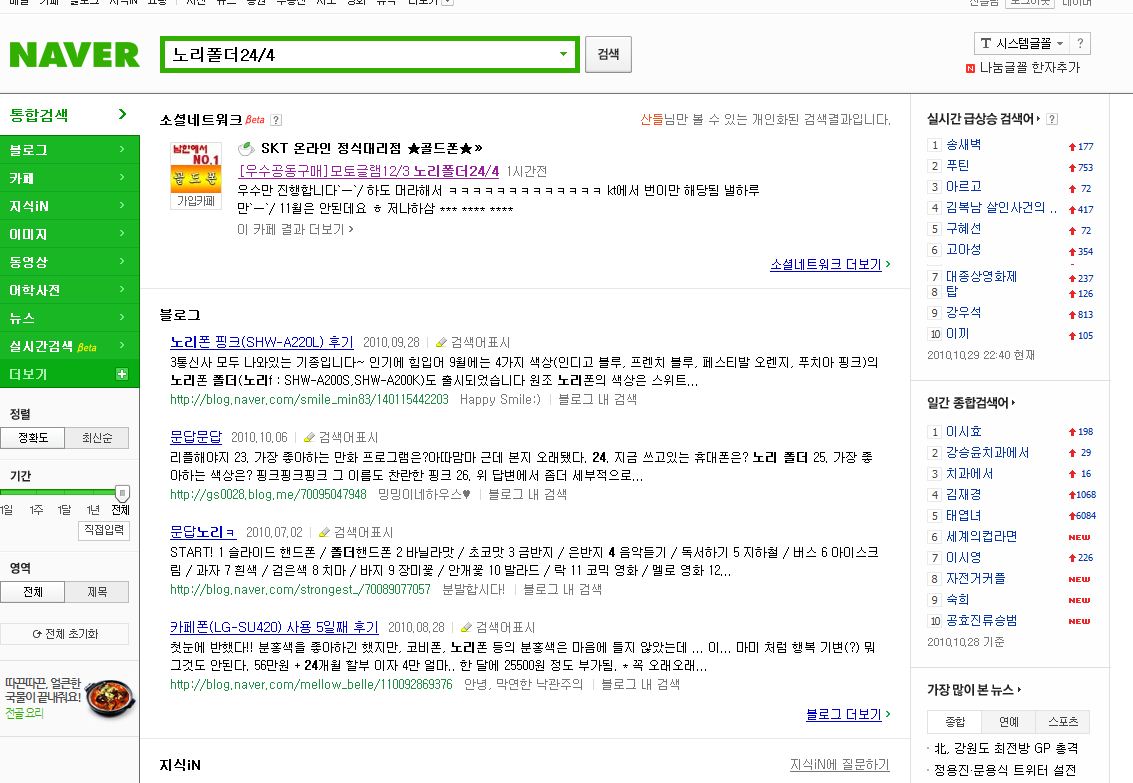Image resolution: width=1133 pixels, height=783 pixels.
Task: Set period slider to 1년
Action: point(92,510)
